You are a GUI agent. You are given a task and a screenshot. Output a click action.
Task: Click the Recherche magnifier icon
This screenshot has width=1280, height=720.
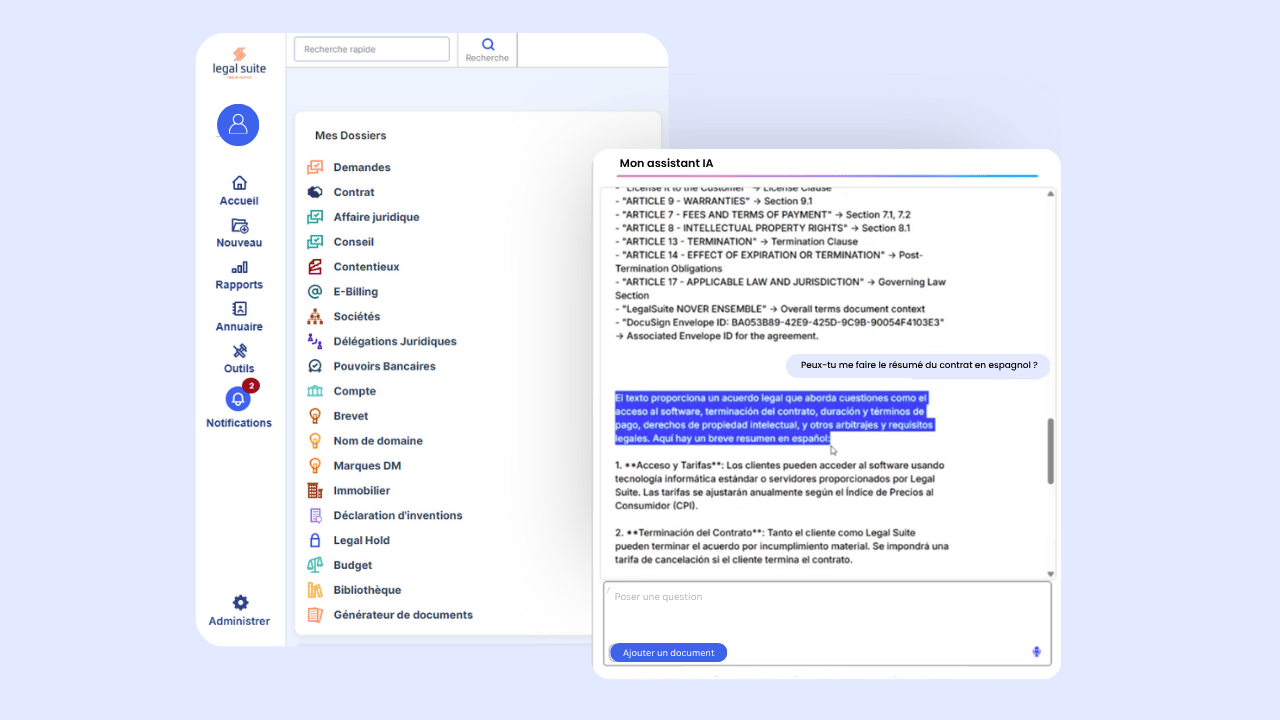pos(487,44)
